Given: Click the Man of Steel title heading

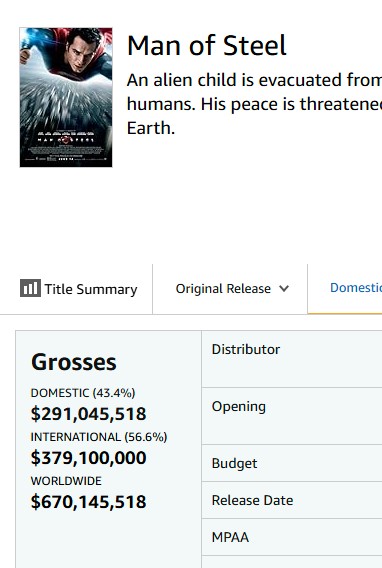Looking at the screenshot, I should pyautogui.click(x=207, y=46).
